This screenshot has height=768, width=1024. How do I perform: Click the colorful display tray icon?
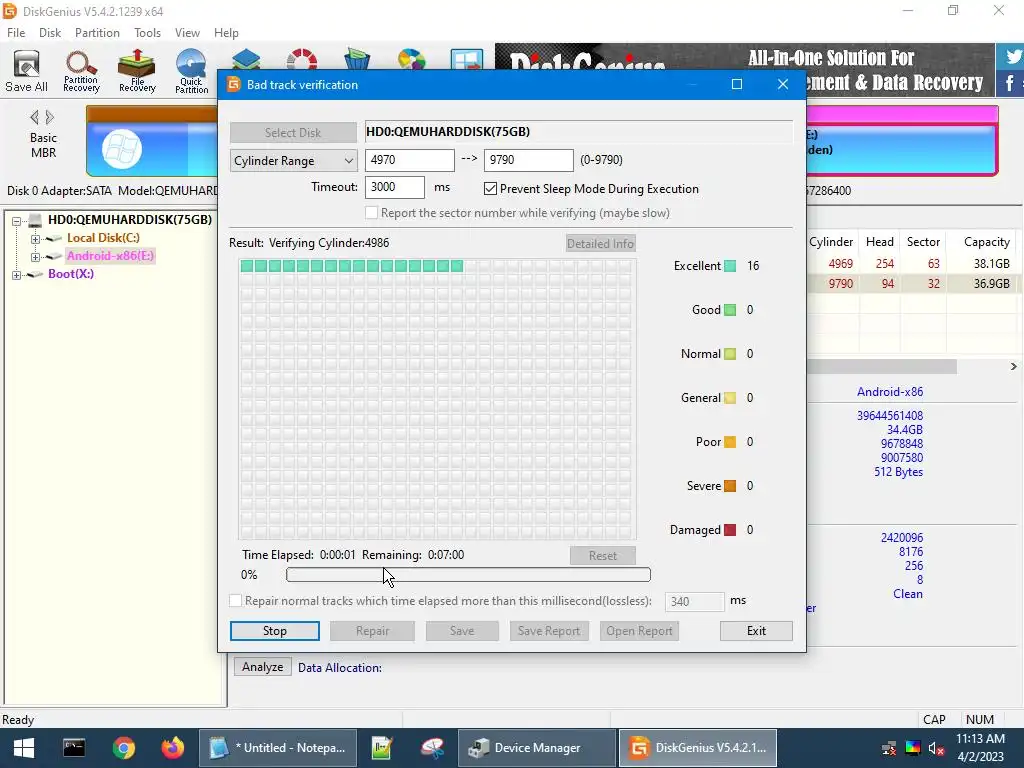(x=913, y=748)
